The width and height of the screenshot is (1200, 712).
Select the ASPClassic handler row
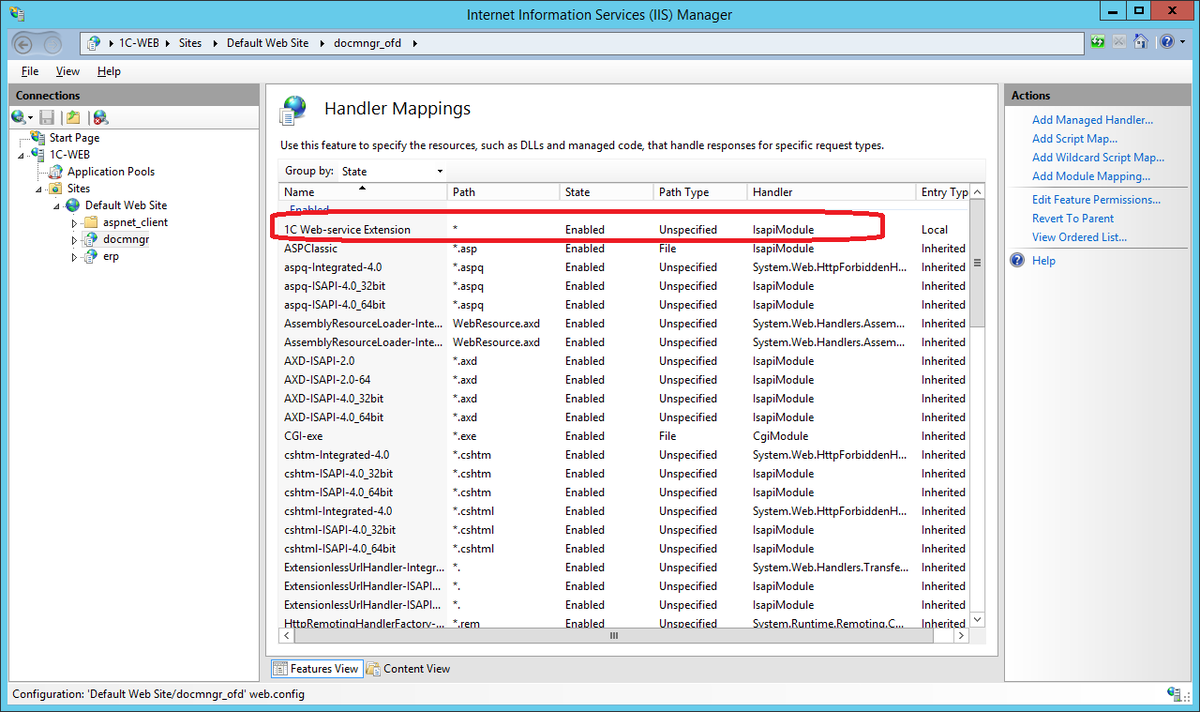(624, 248)
